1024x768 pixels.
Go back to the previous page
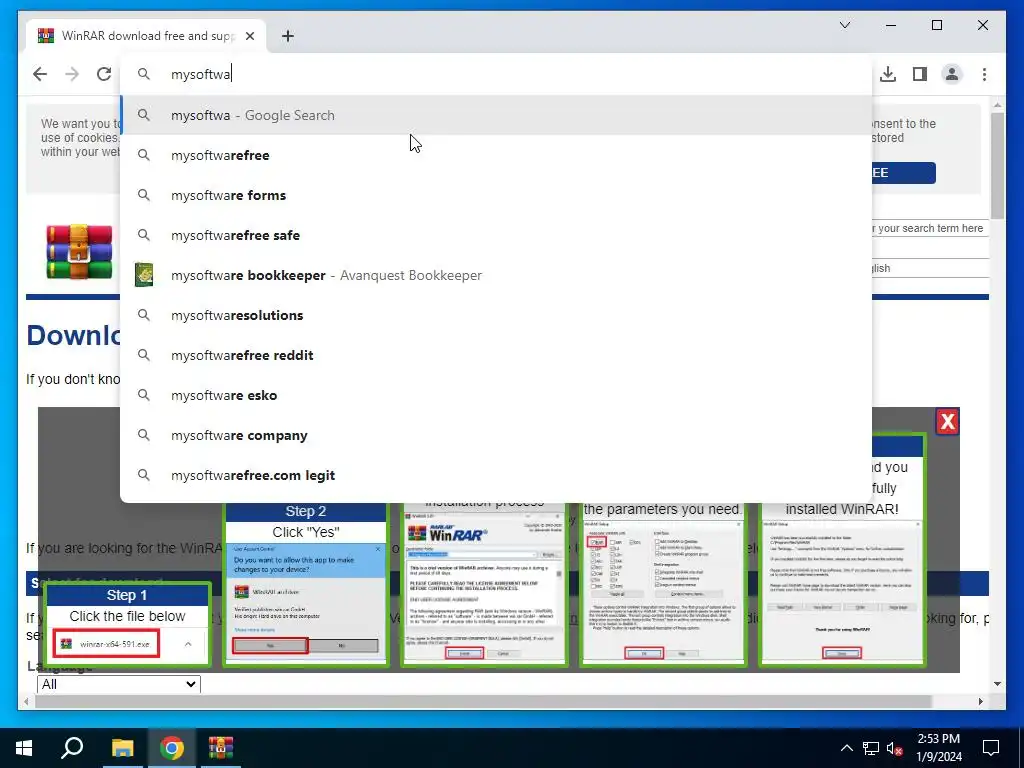click(40, 74)
